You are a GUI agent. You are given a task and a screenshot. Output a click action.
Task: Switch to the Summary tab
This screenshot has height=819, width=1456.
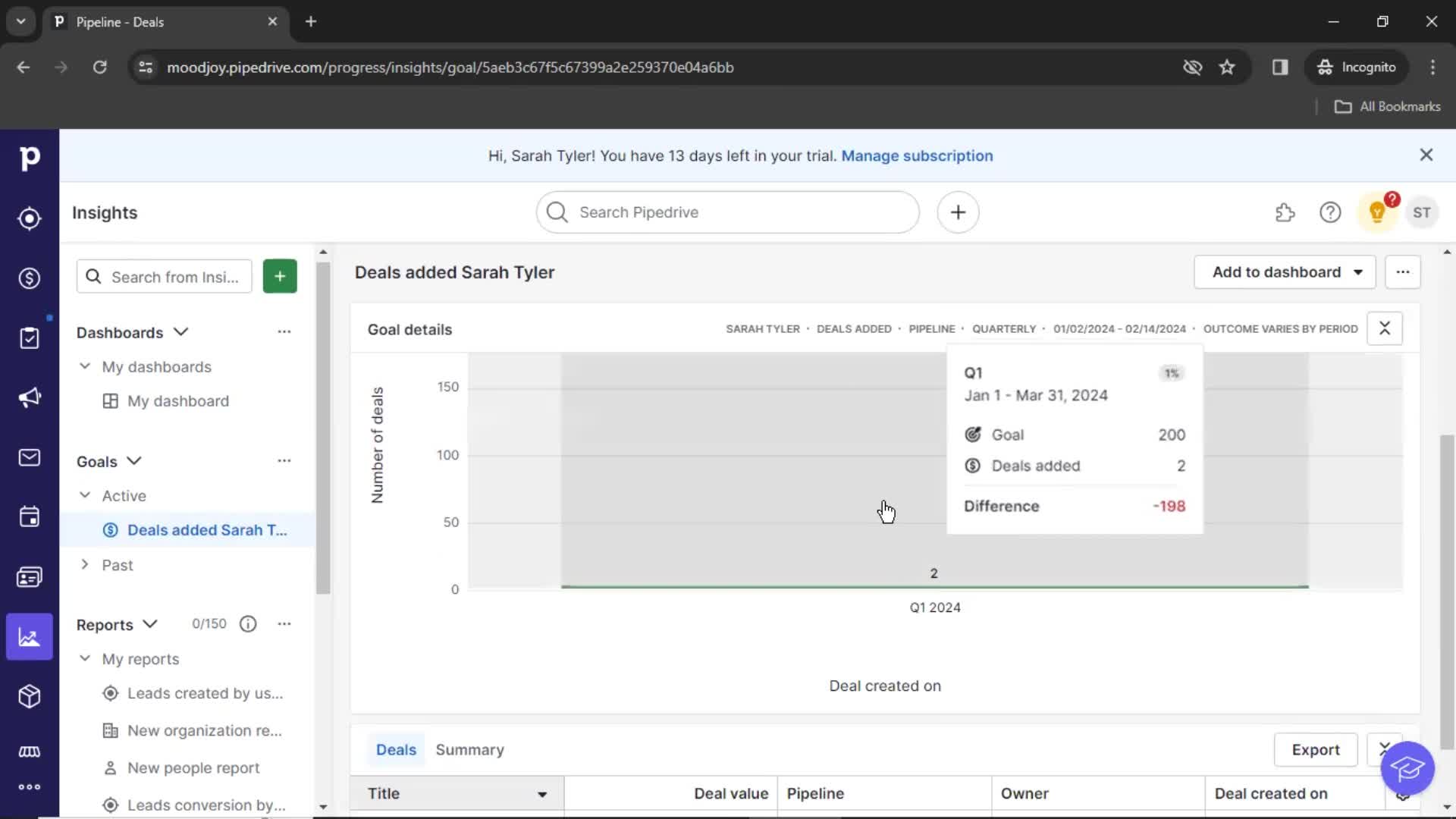pyautogui.click(x=470, y=749)
